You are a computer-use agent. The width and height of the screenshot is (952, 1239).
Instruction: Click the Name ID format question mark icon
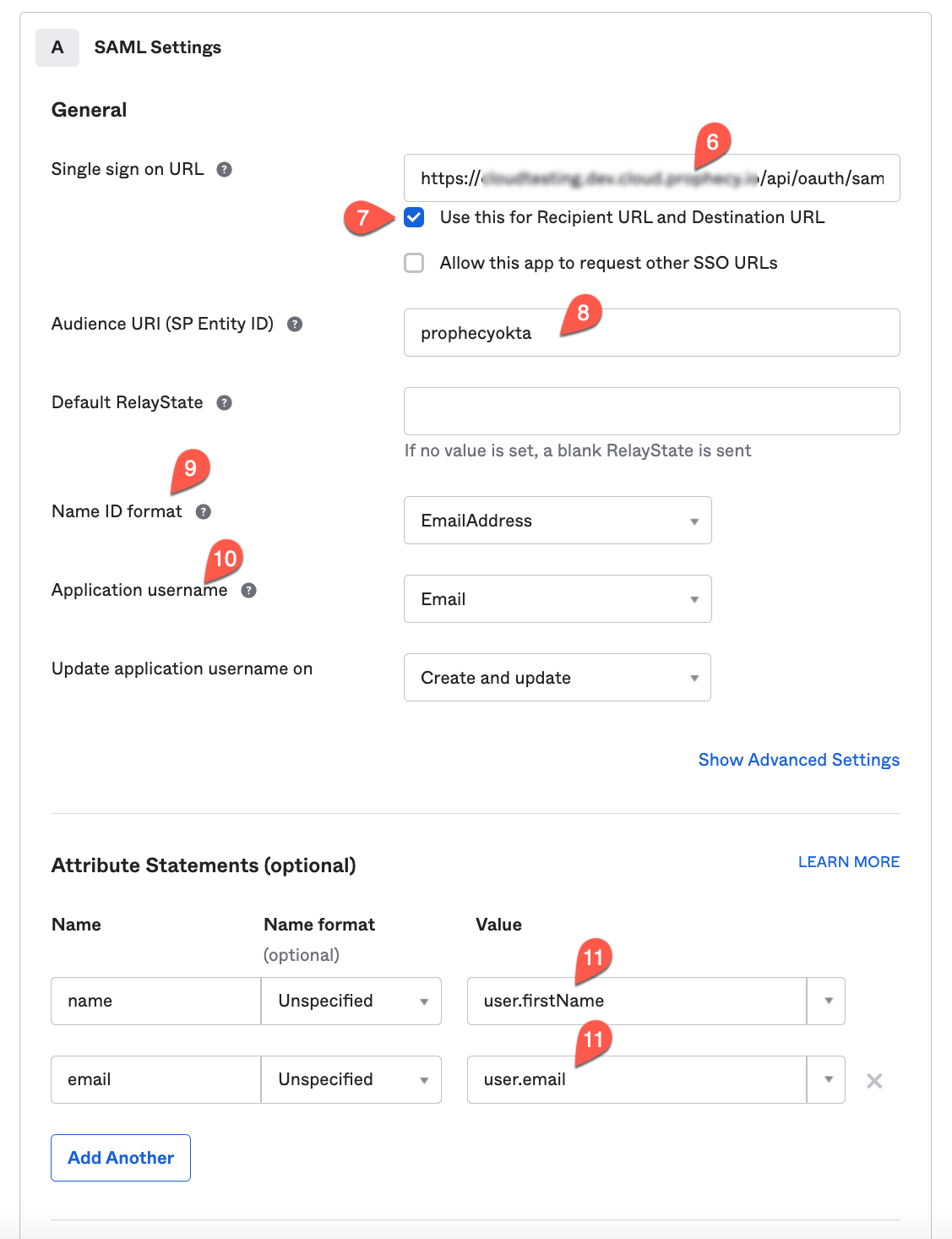pyautogui.click(x=203, y=511)
